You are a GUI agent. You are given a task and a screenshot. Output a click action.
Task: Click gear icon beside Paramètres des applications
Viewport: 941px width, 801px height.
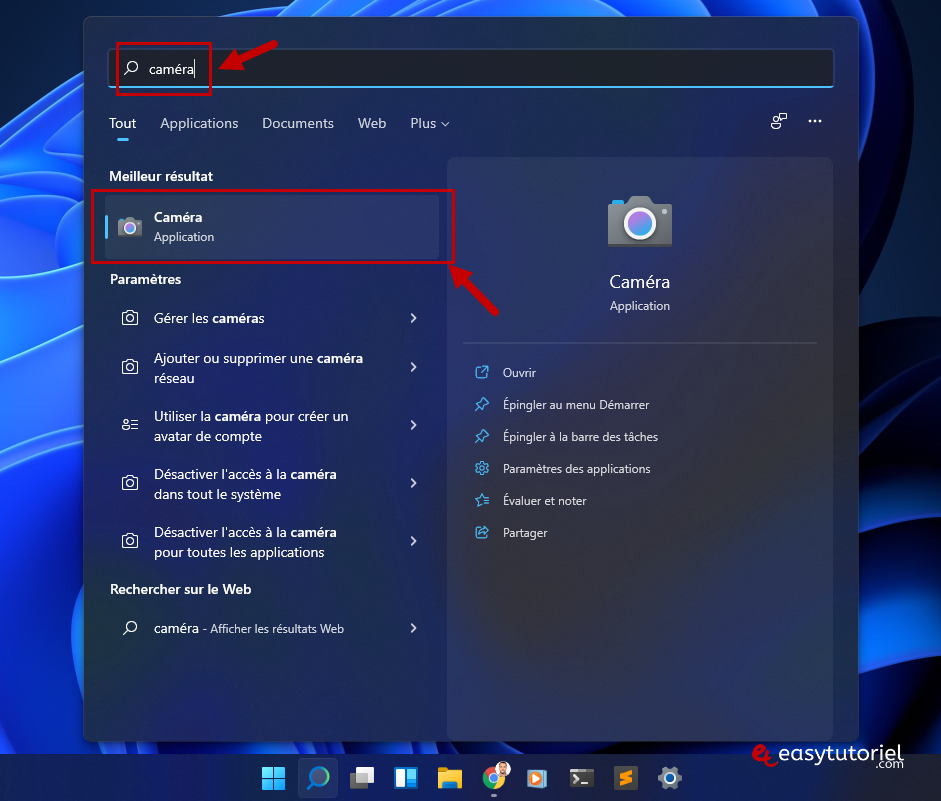pos(482,468)
